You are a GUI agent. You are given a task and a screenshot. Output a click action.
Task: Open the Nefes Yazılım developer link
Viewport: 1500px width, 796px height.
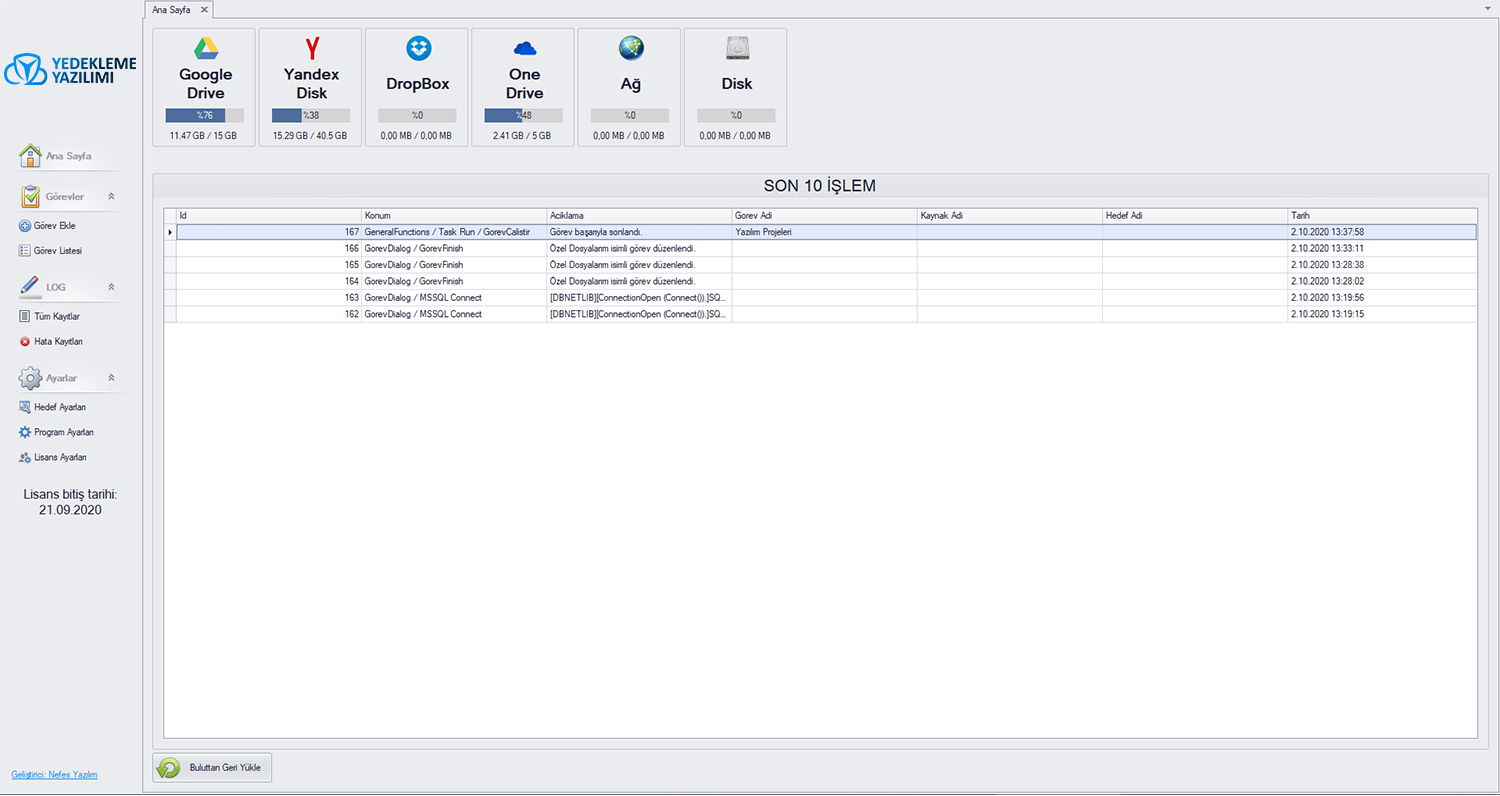point(53,774)
